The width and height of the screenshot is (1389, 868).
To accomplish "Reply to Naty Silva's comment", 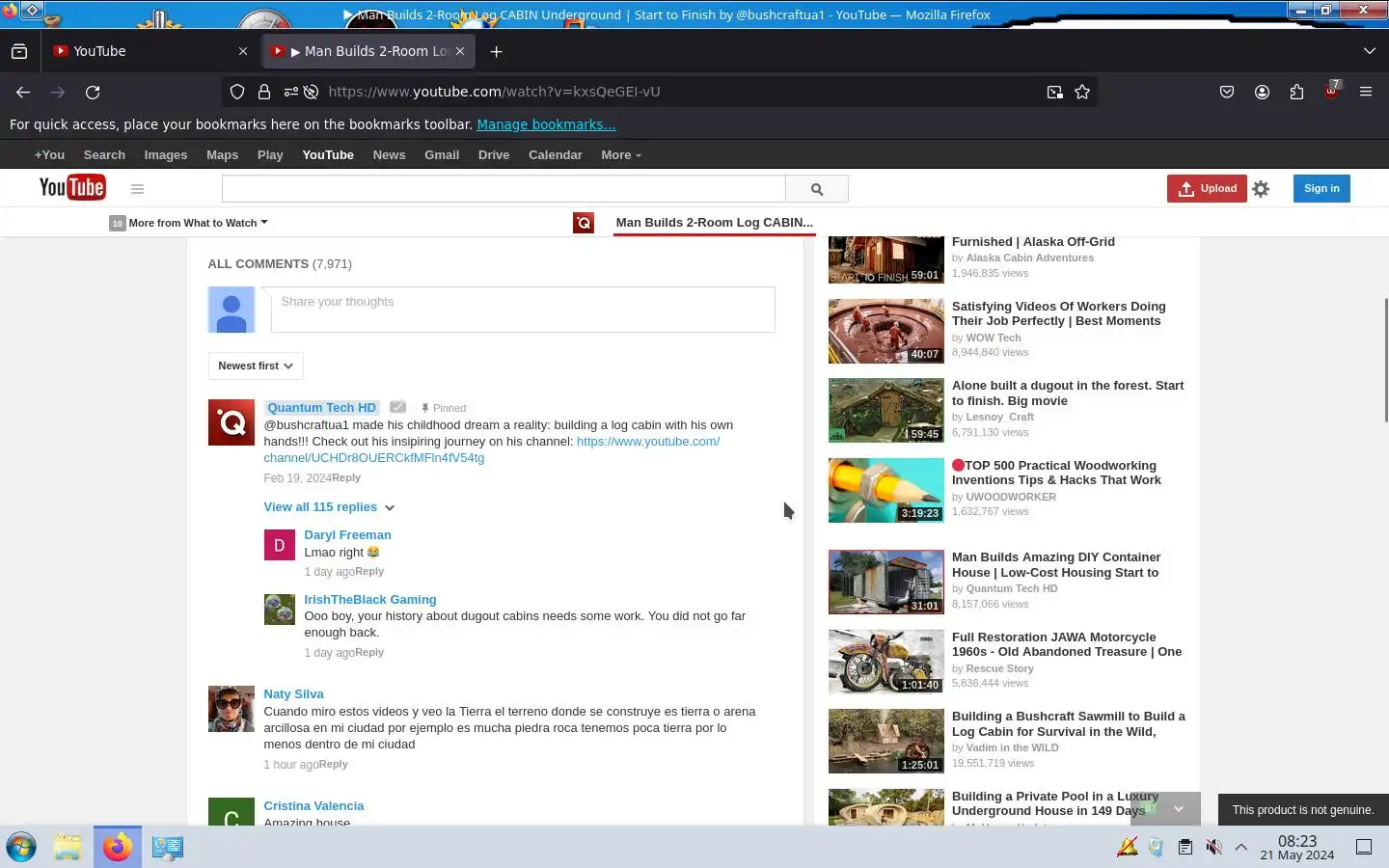I will (334, 764).
